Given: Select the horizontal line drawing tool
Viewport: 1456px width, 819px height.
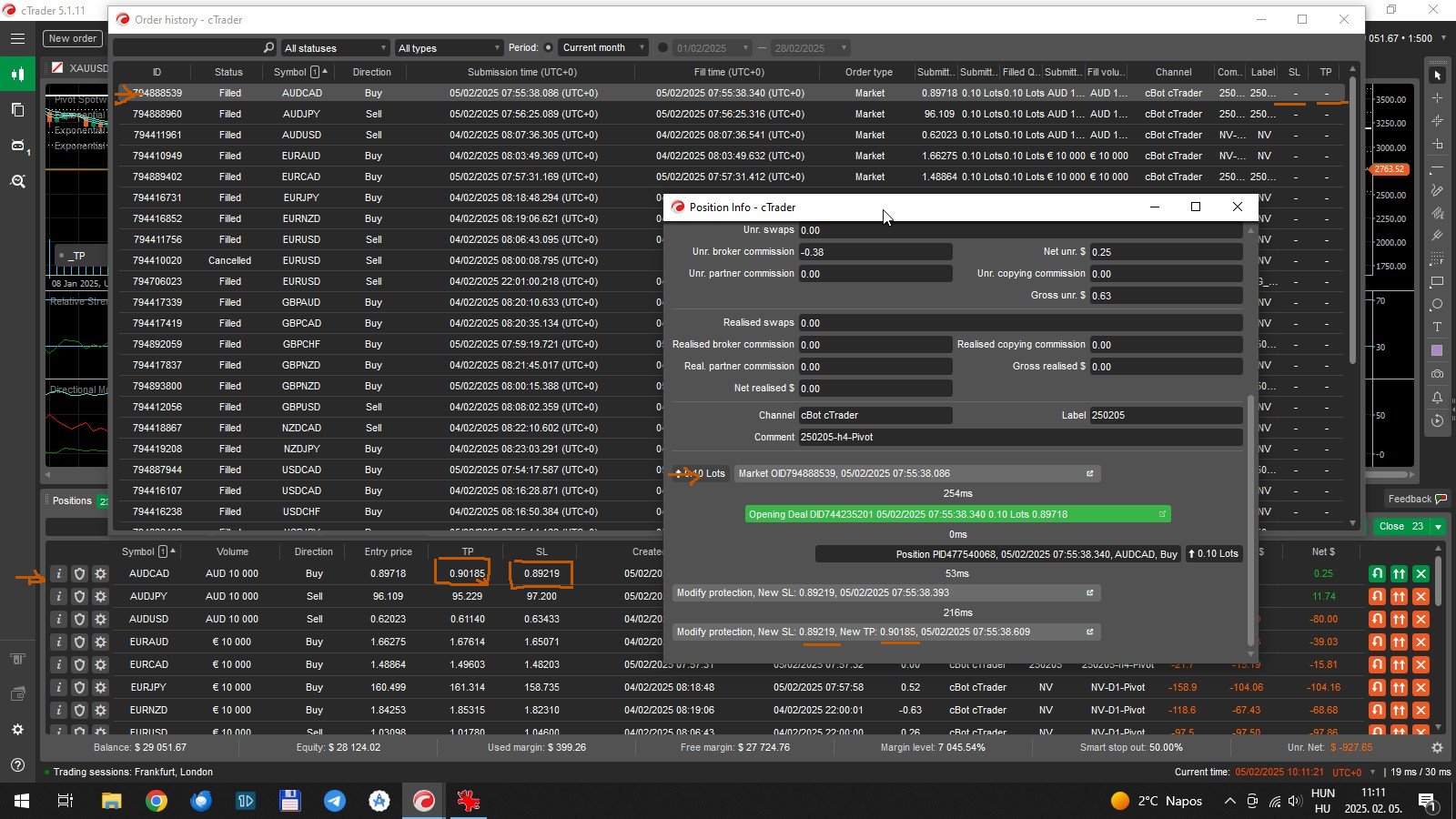Looking at the screenshot, I should pos(1437,167).
